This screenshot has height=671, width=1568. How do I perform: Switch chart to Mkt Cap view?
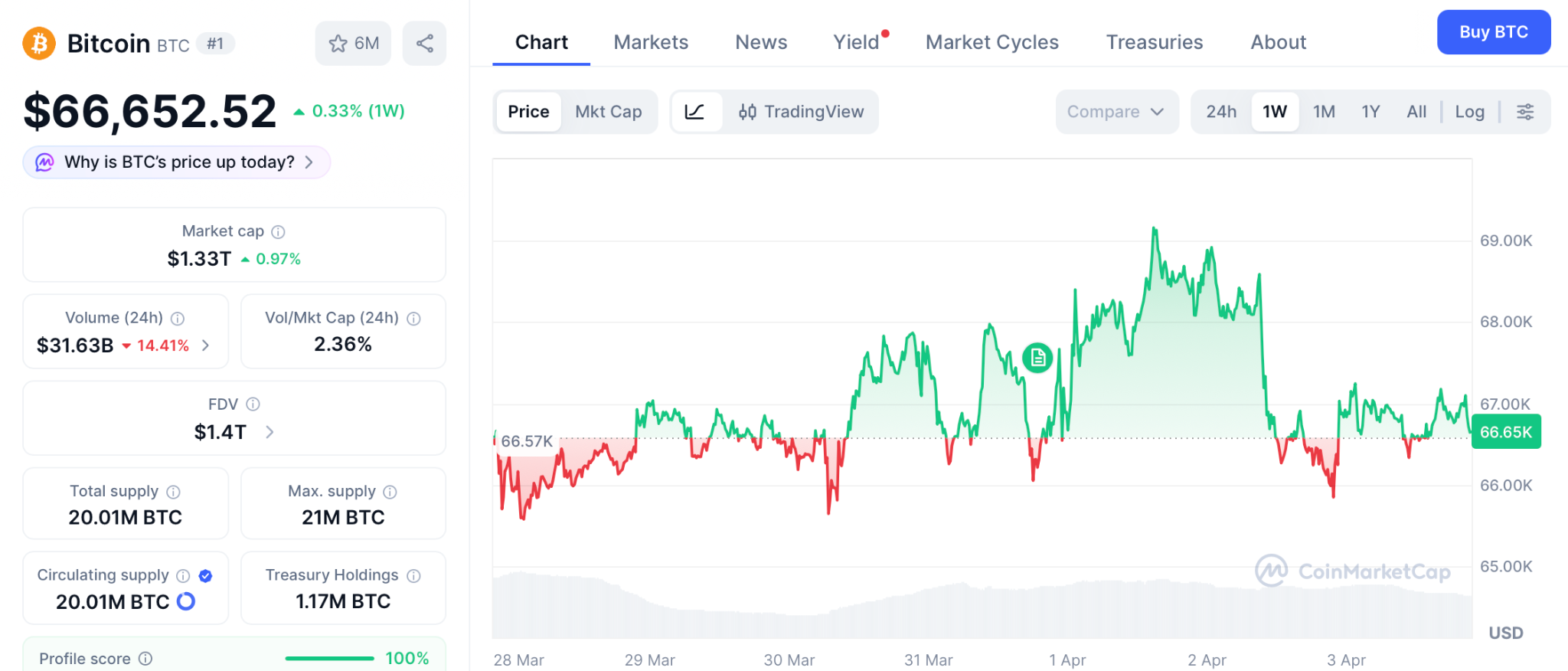tap(608, 112)
